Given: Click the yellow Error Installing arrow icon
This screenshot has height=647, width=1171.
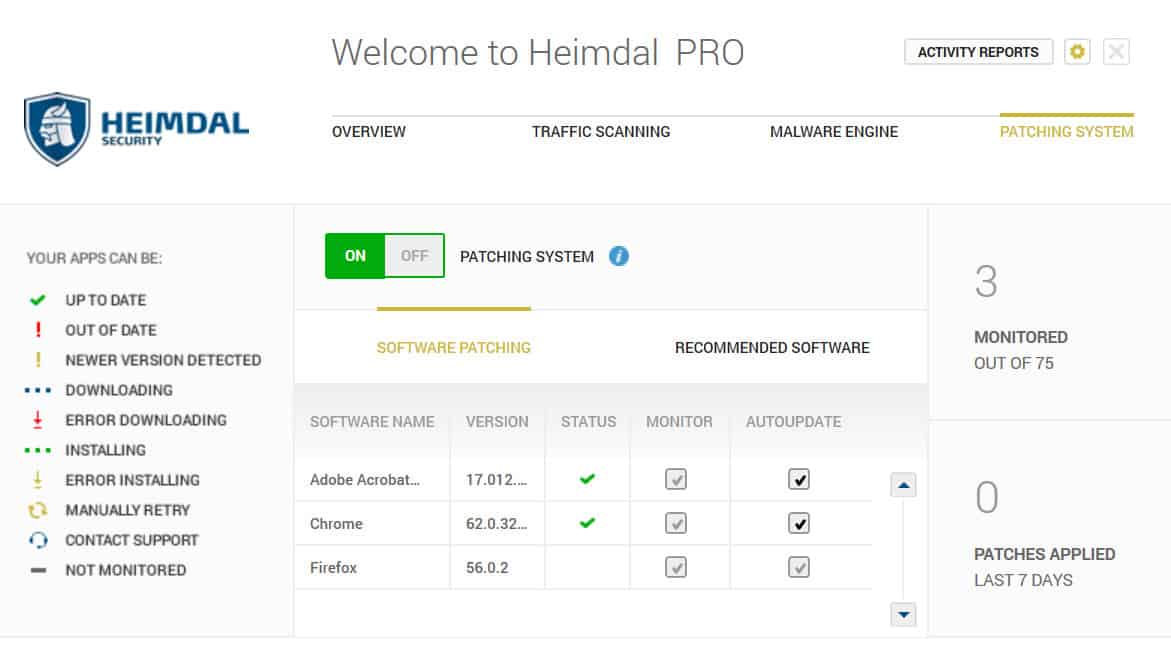Looking at the screenshot, I should click(38, 480).
